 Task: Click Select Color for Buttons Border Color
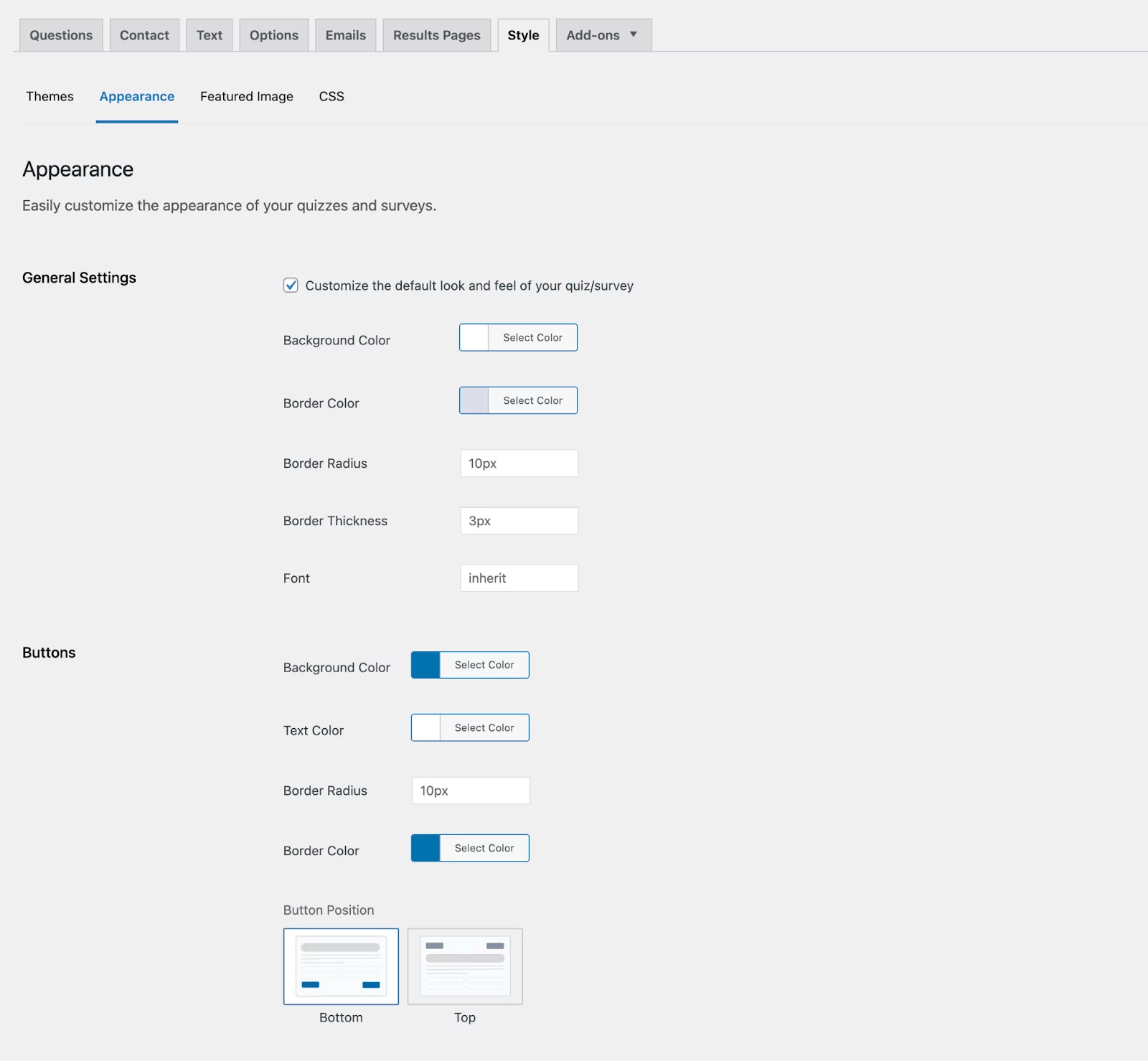click(x=484, y=848)
